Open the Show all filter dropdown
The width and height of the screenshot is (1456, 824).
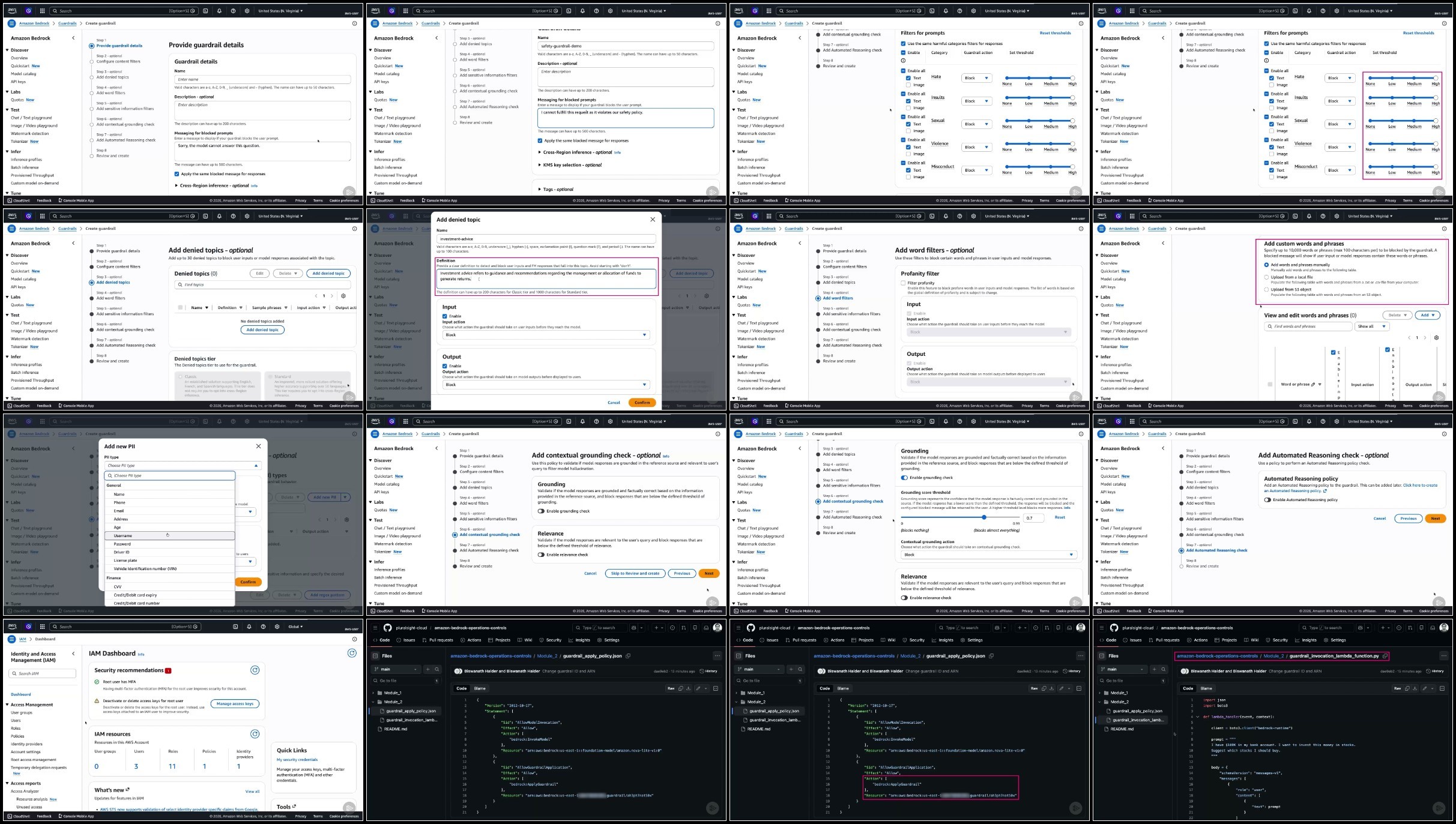coord(1372,326)
